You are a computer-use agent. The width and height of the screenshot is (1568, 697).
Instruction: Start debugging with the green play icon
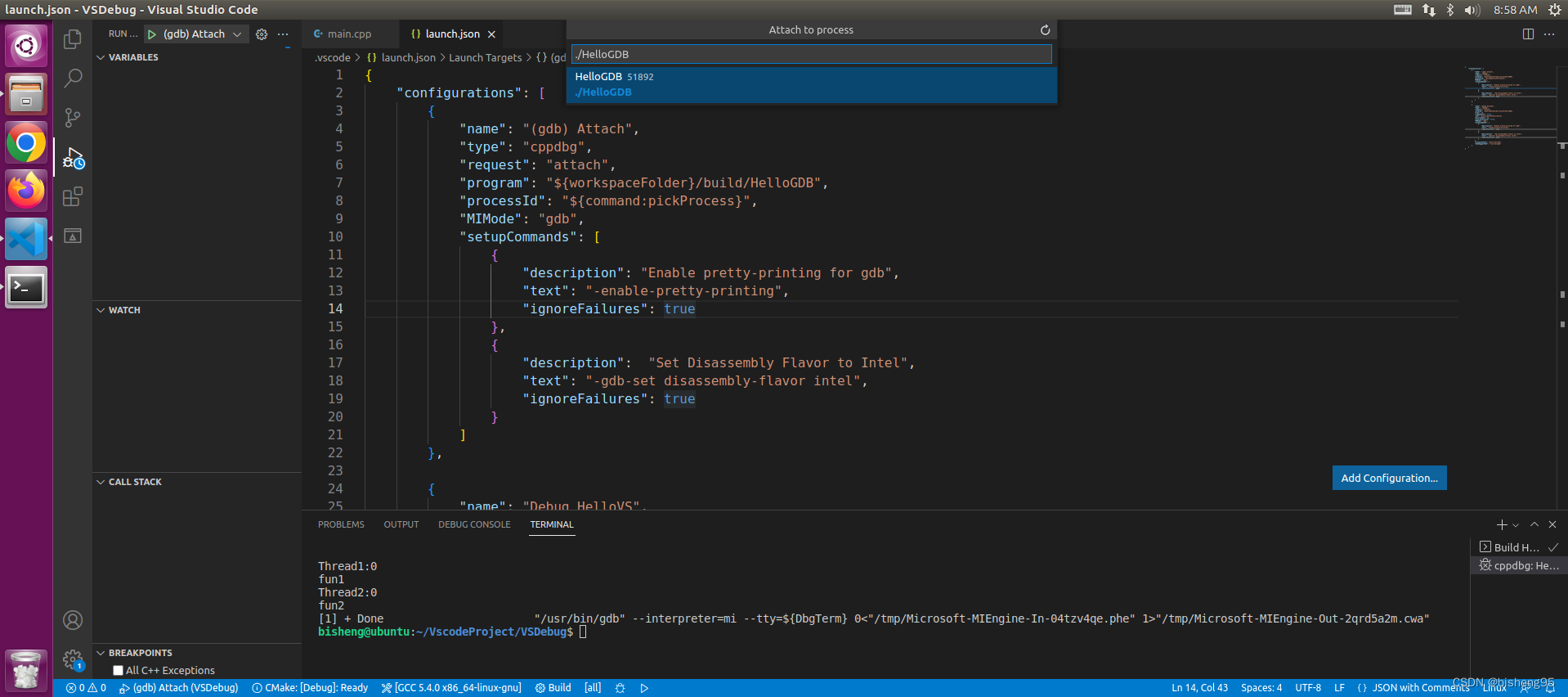point(152,34)
